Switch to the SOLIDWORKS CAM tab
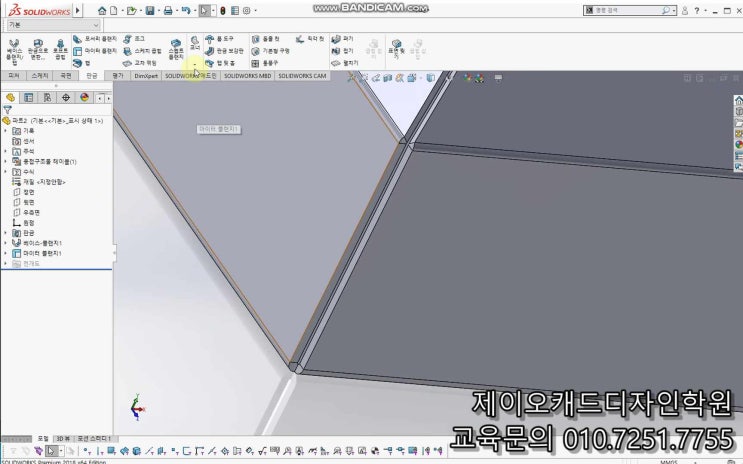The height and width of the screenshot is (464, 743). click(x=302, y=76)
